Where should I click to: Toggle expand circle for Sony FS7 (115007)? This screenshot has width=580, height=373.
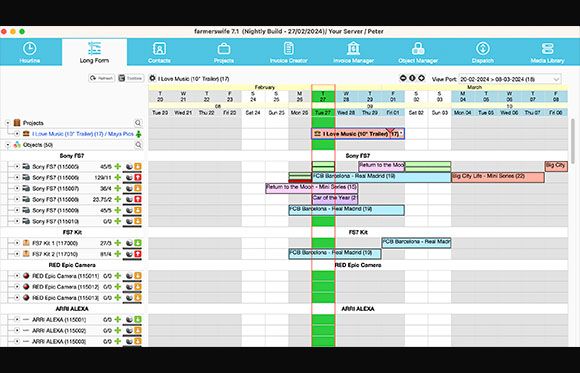(17, 188)
